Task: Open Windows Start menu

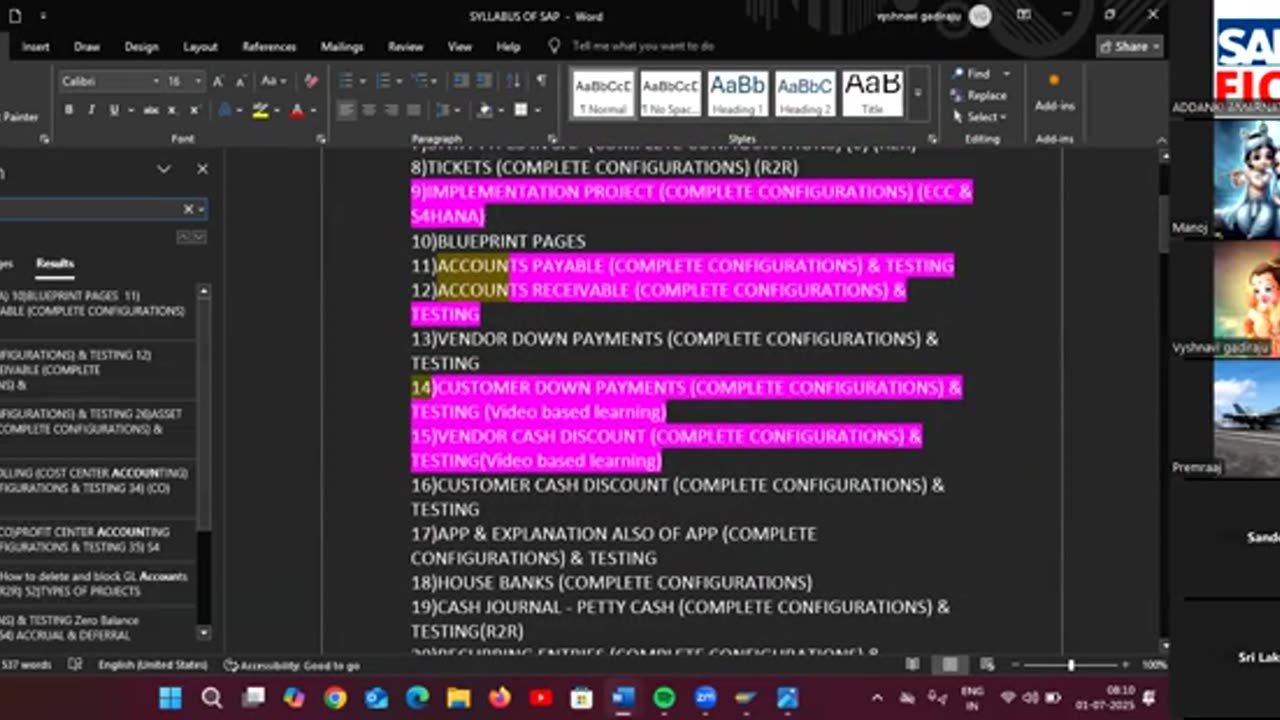Action: coord(170,697)
